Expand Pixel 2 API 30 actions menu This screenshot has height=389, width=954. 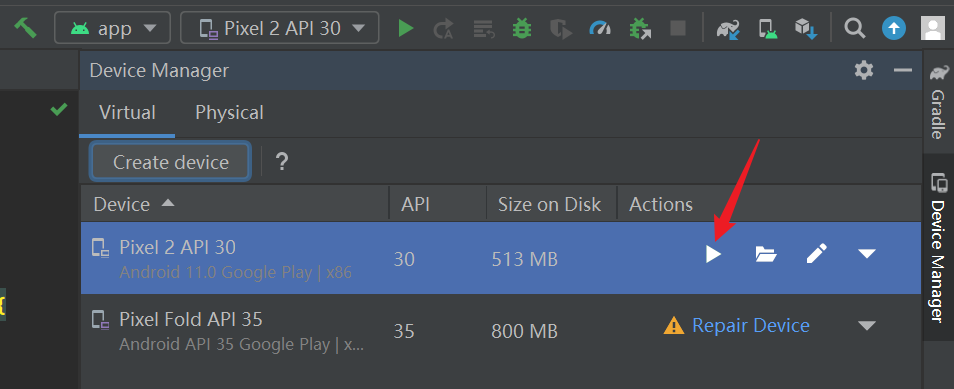click(x=866, y=253)
